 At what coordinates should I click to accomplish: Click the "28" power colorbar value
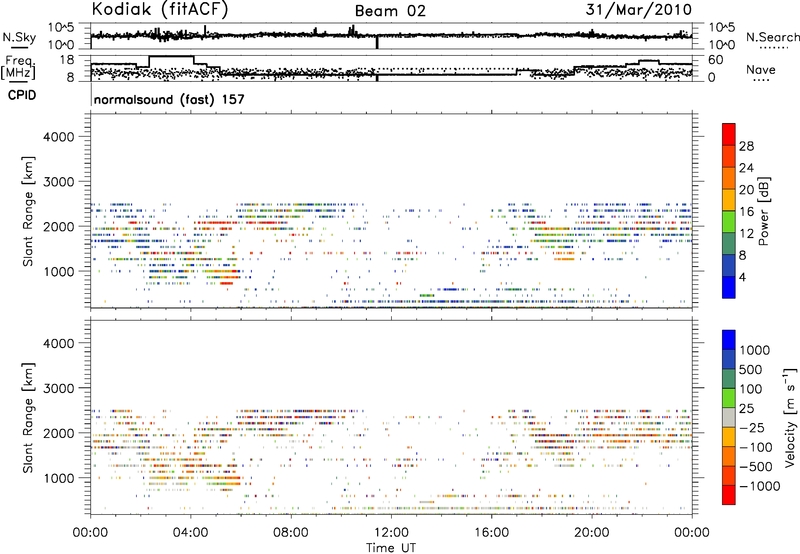pos(746,146)
